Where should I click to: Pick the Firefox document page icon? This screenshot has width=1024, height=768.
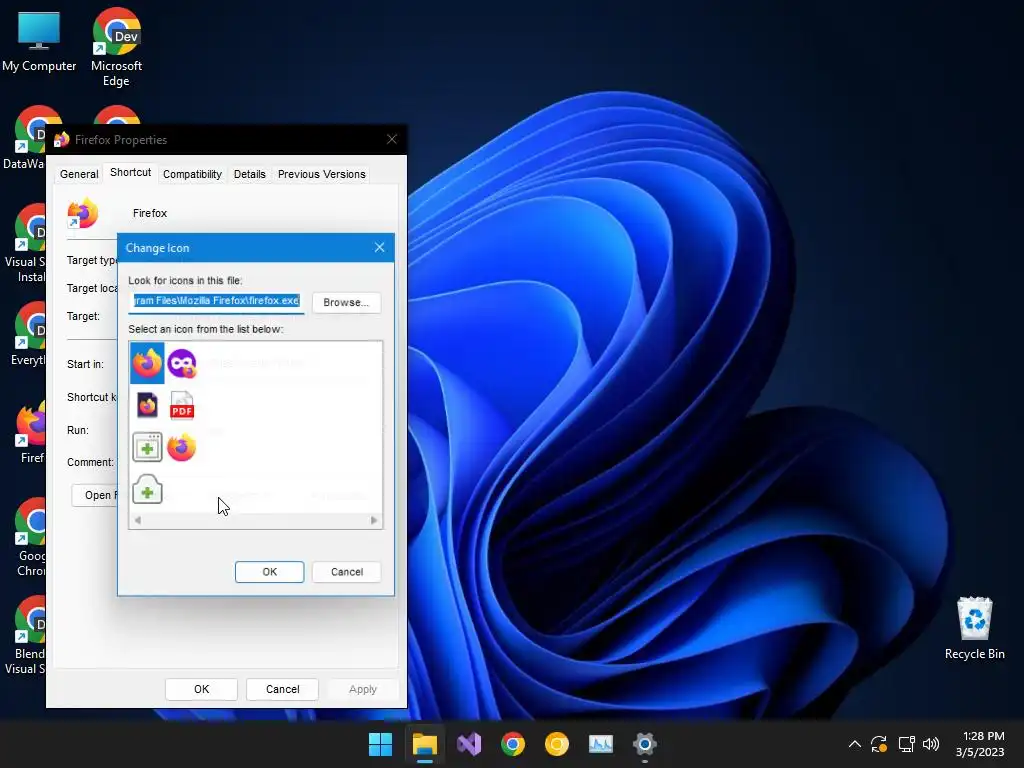[x=147, y=405]
